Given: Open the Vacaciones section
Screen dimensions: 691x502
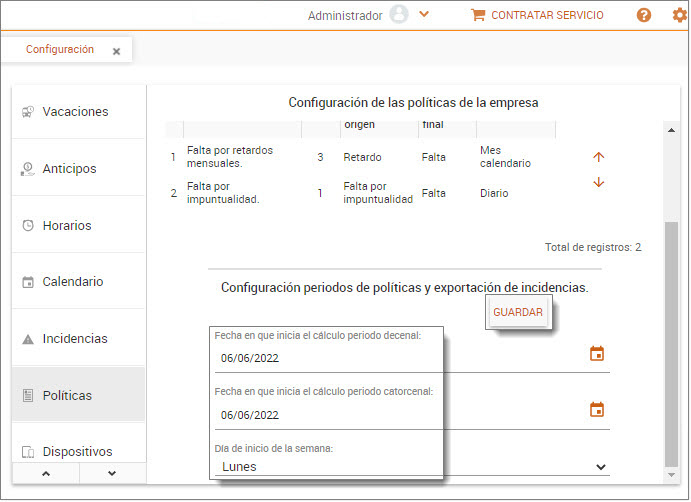Looking at the screenshot, I should coord(75,112).
